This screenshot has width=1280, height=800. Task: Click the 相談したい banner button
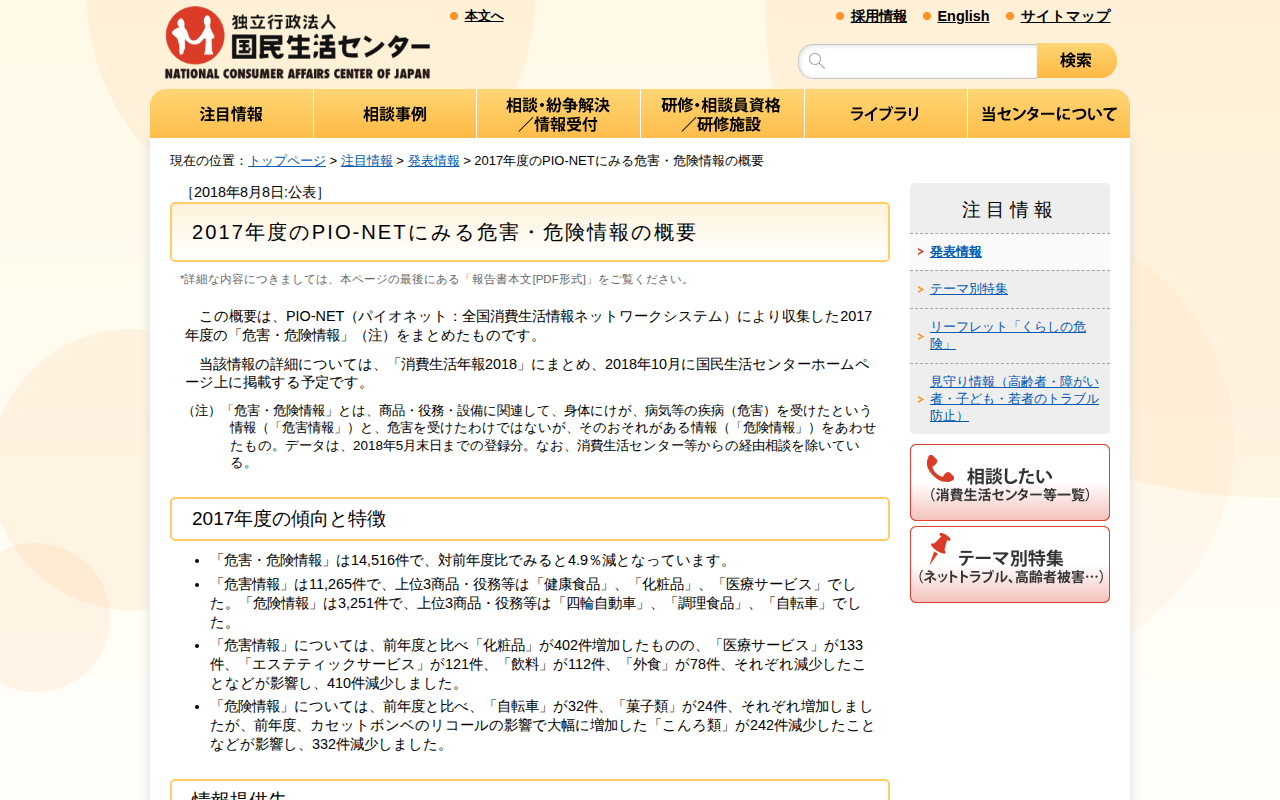point(1010,482)
